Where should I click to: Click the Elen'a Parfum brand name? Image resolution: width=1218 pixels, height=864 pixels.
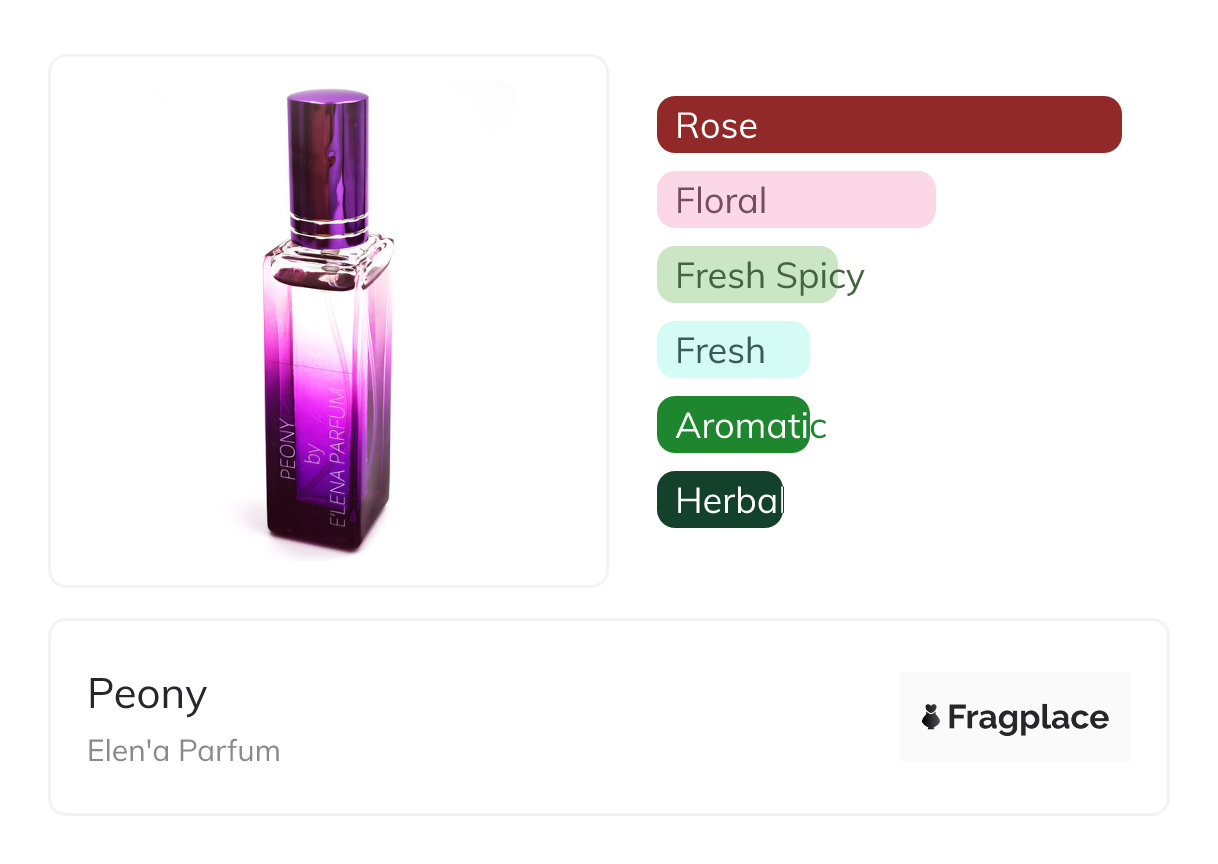coord(184,750)
